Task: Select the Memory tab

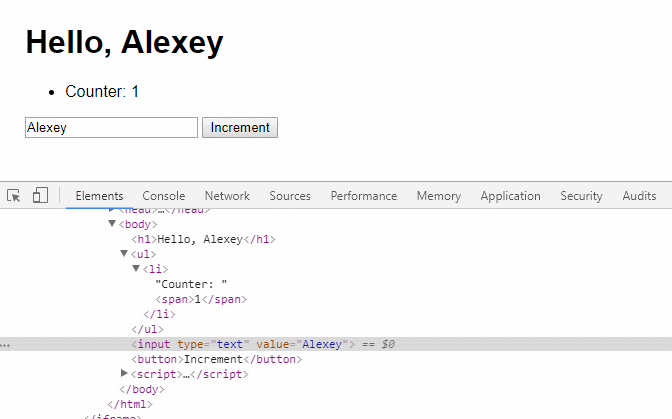Action: pos(439,196)
